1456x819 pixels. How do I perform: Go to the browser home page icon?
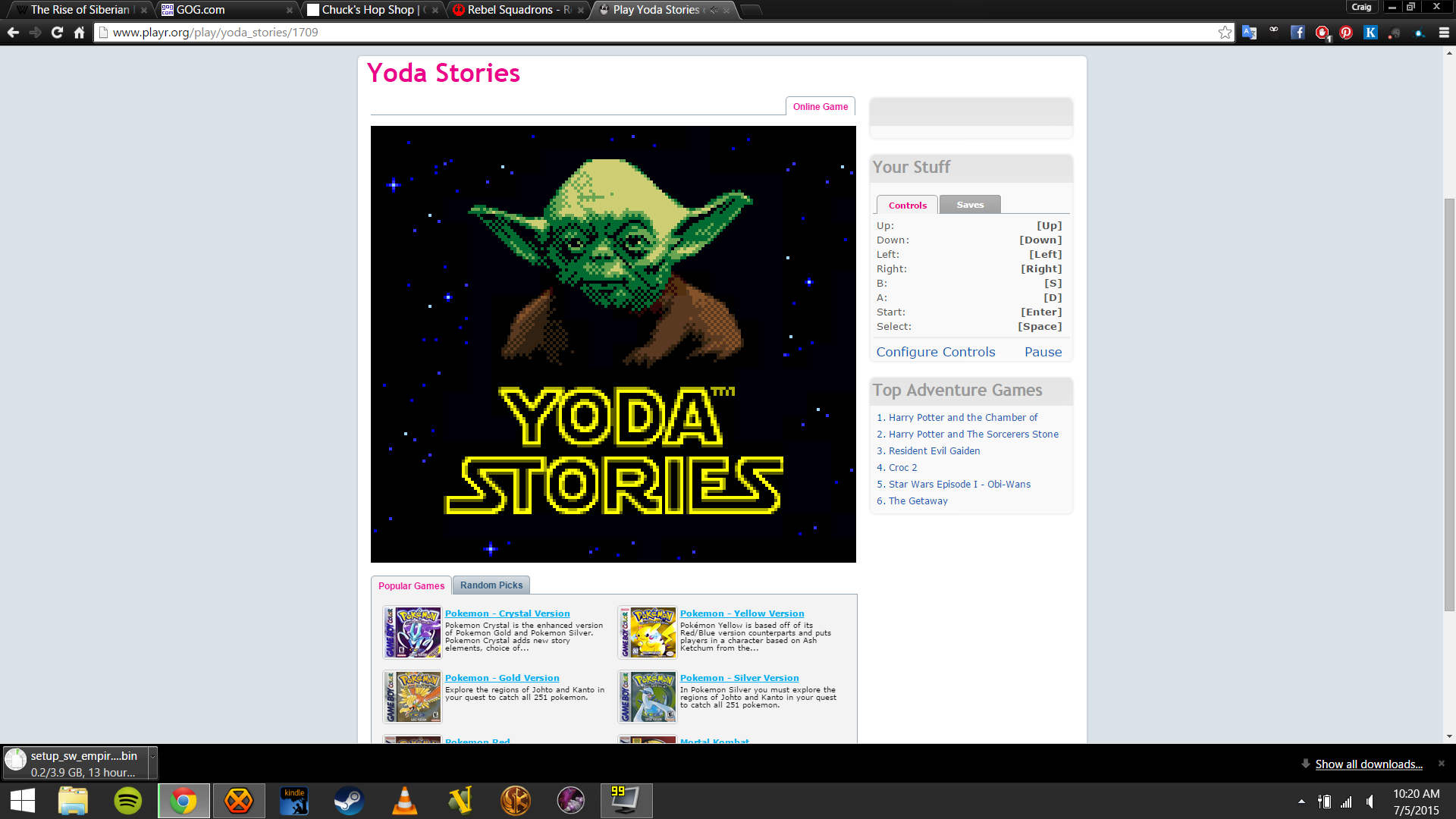[79, 32]
